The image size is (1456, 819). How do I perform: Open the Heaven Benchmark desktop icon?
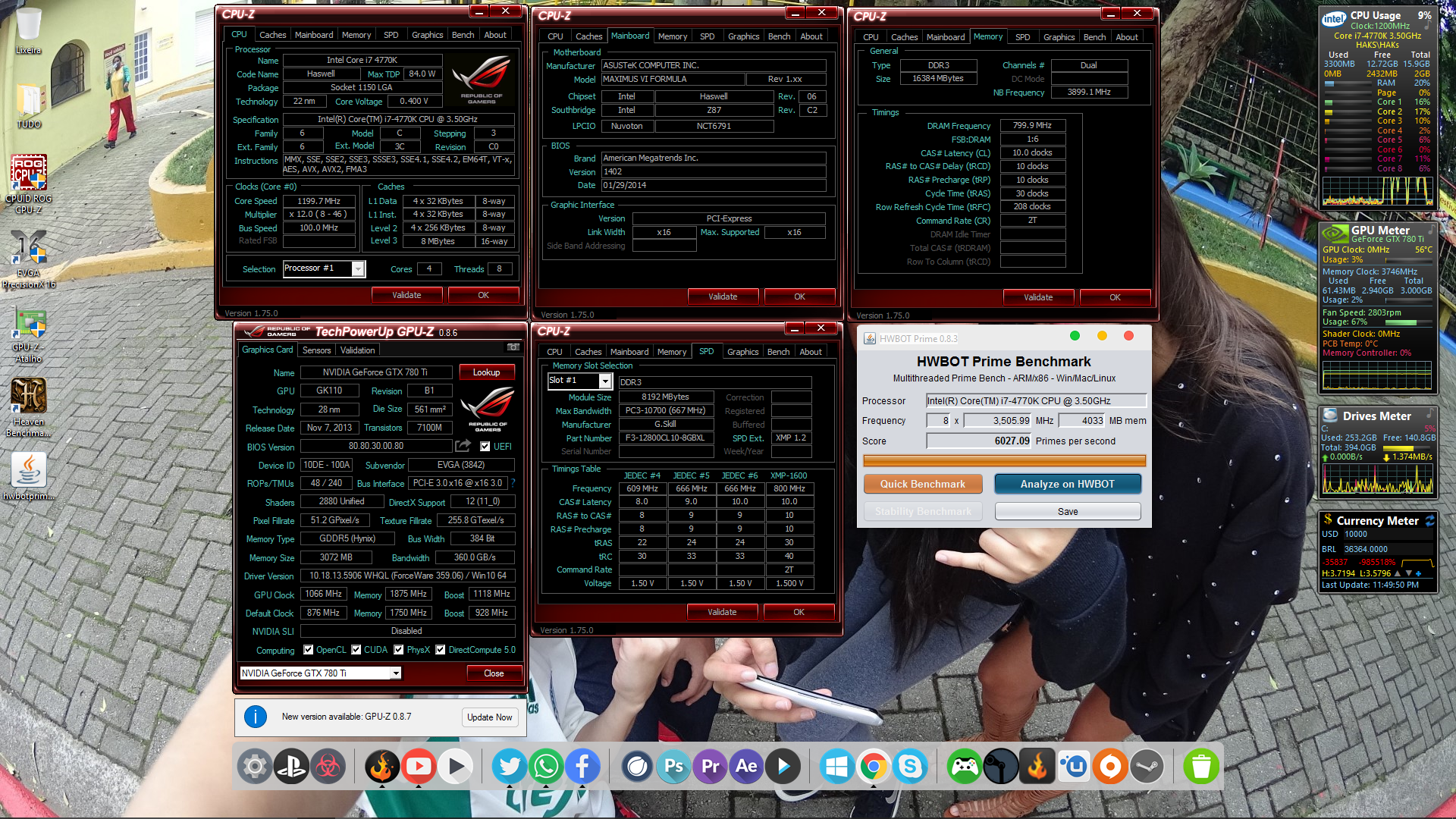[29, 408]
